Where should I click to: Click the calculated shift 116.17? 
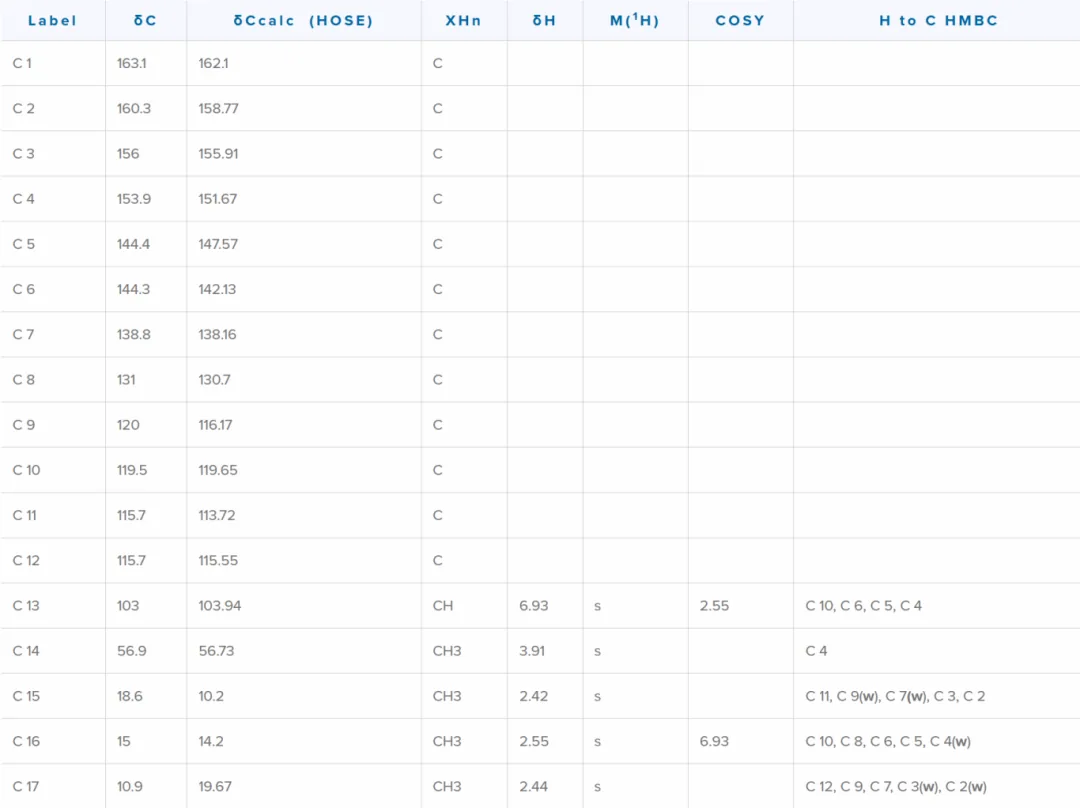(x=215, y=425)
